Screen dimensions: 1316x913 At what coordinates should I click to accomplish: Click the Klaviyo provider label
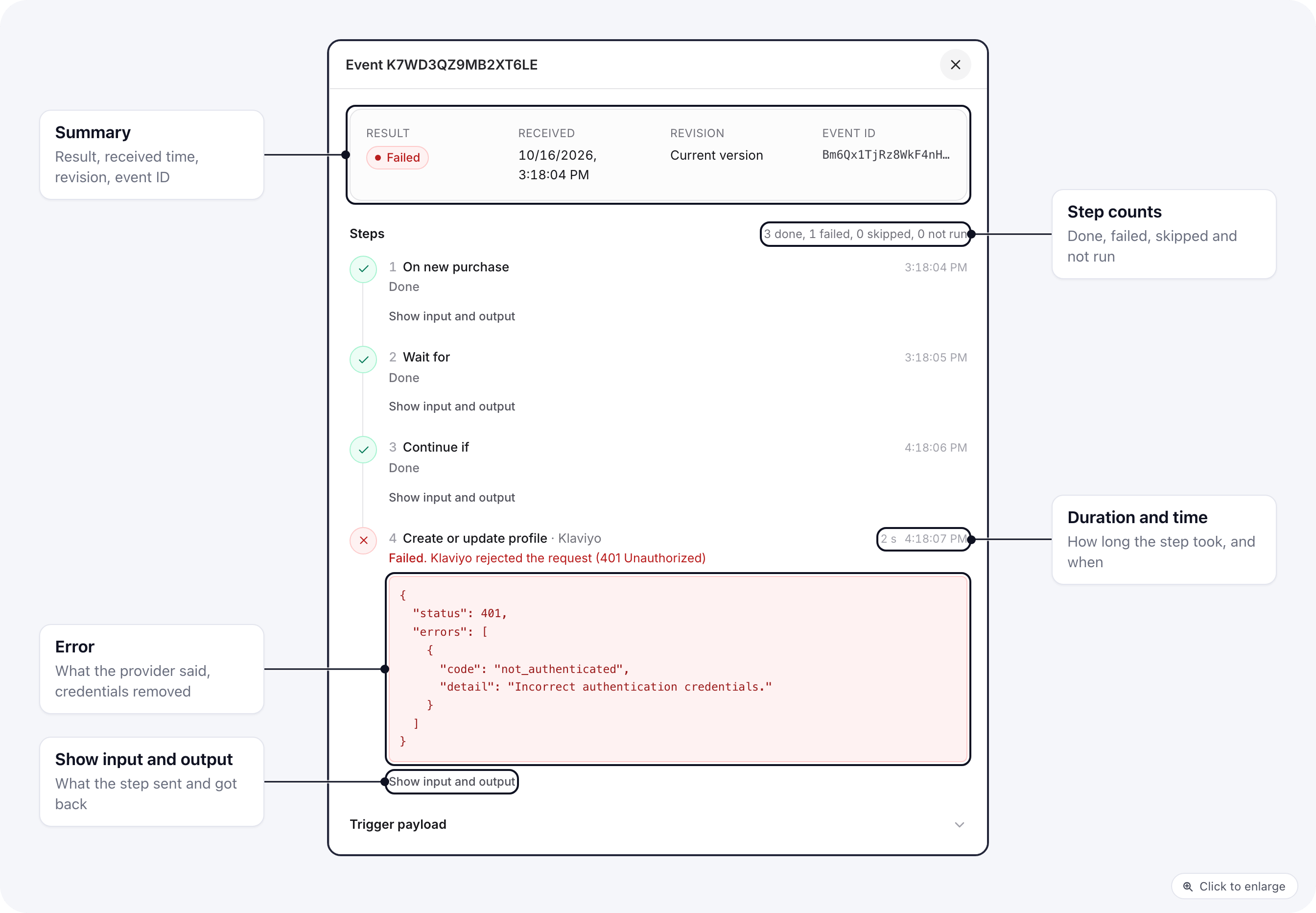pos(579,538)
